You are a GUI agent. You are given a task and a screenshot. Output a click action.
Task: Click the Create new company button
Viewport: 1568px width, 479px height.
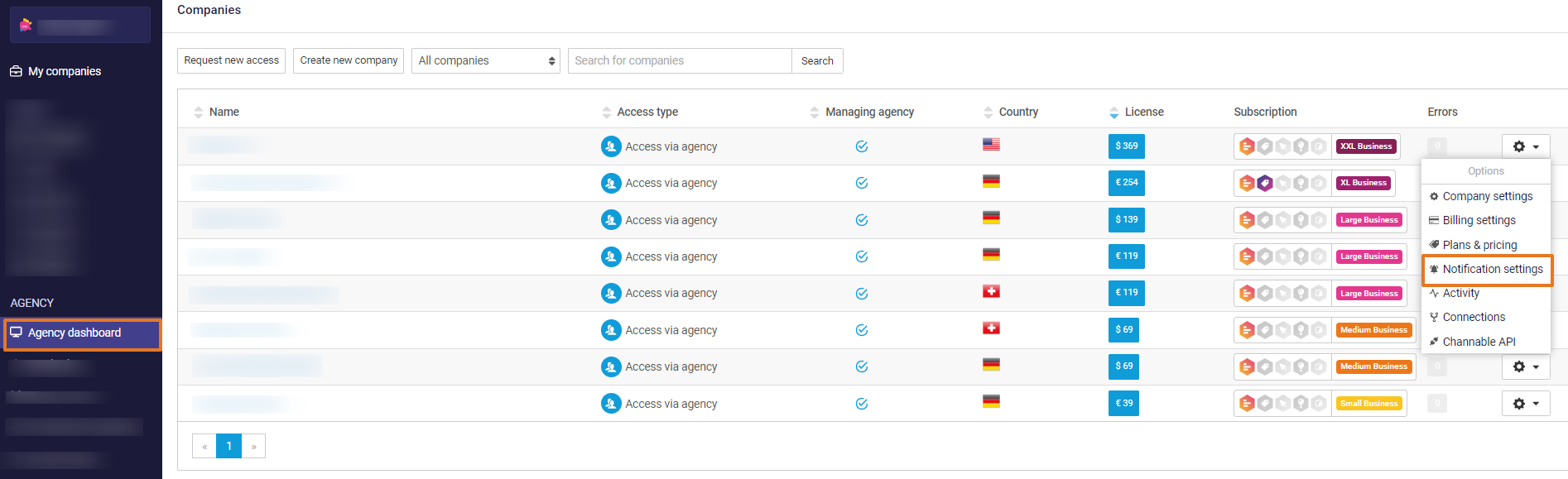(349, 60)
